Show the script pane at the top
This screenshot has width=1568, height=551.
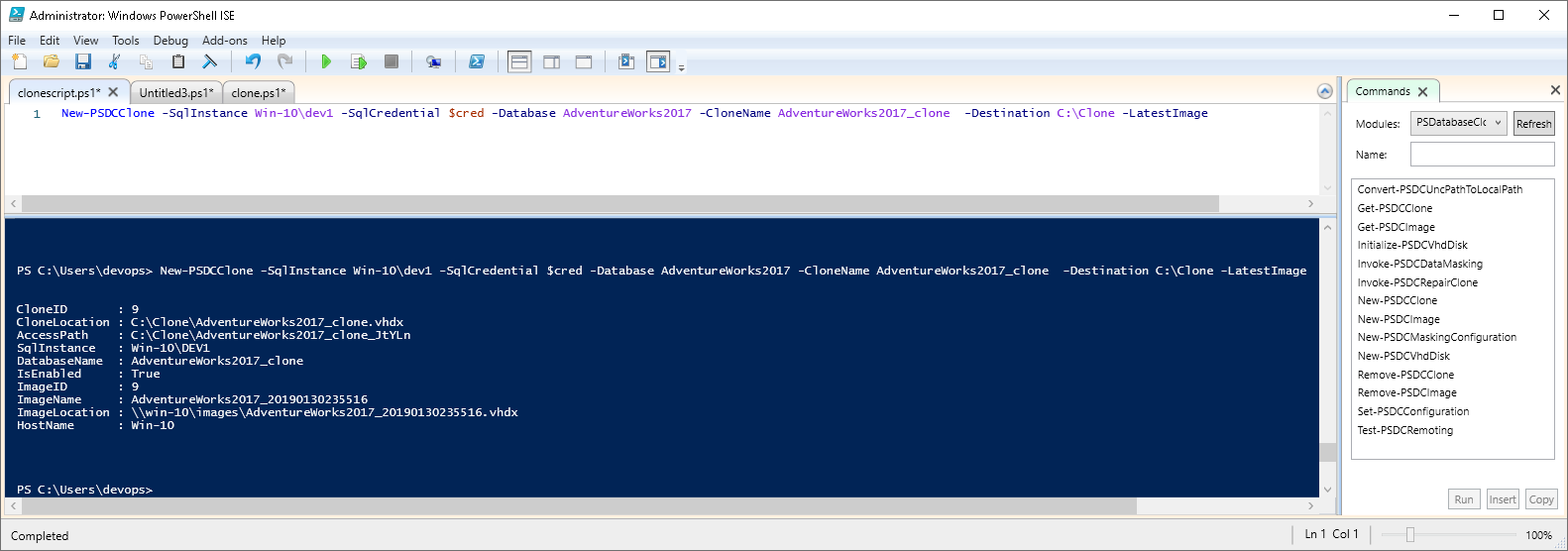click(519, 61)
